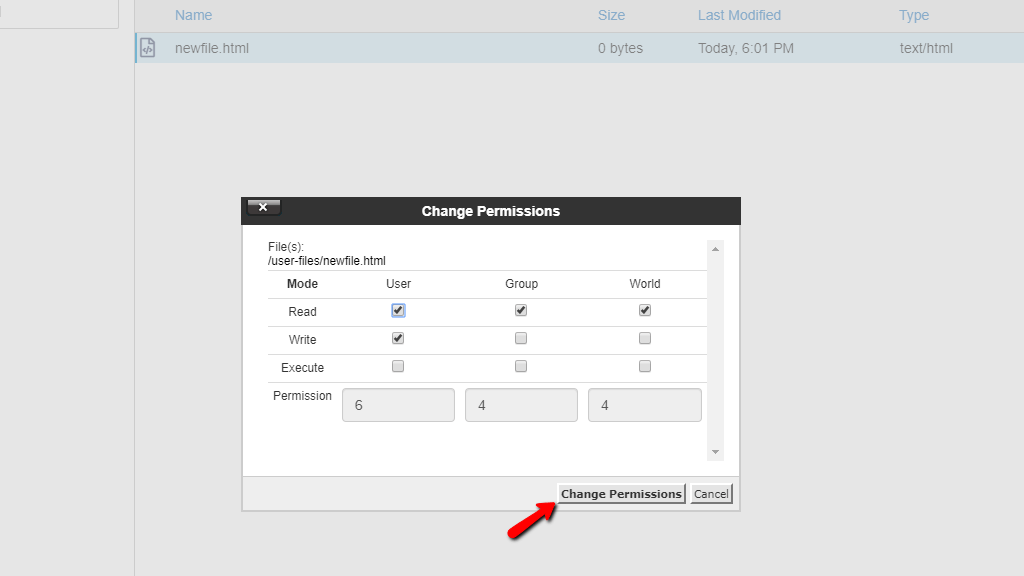1024x576 pixels.
Task: Sort files by Size column header
Action: (611, 15)
